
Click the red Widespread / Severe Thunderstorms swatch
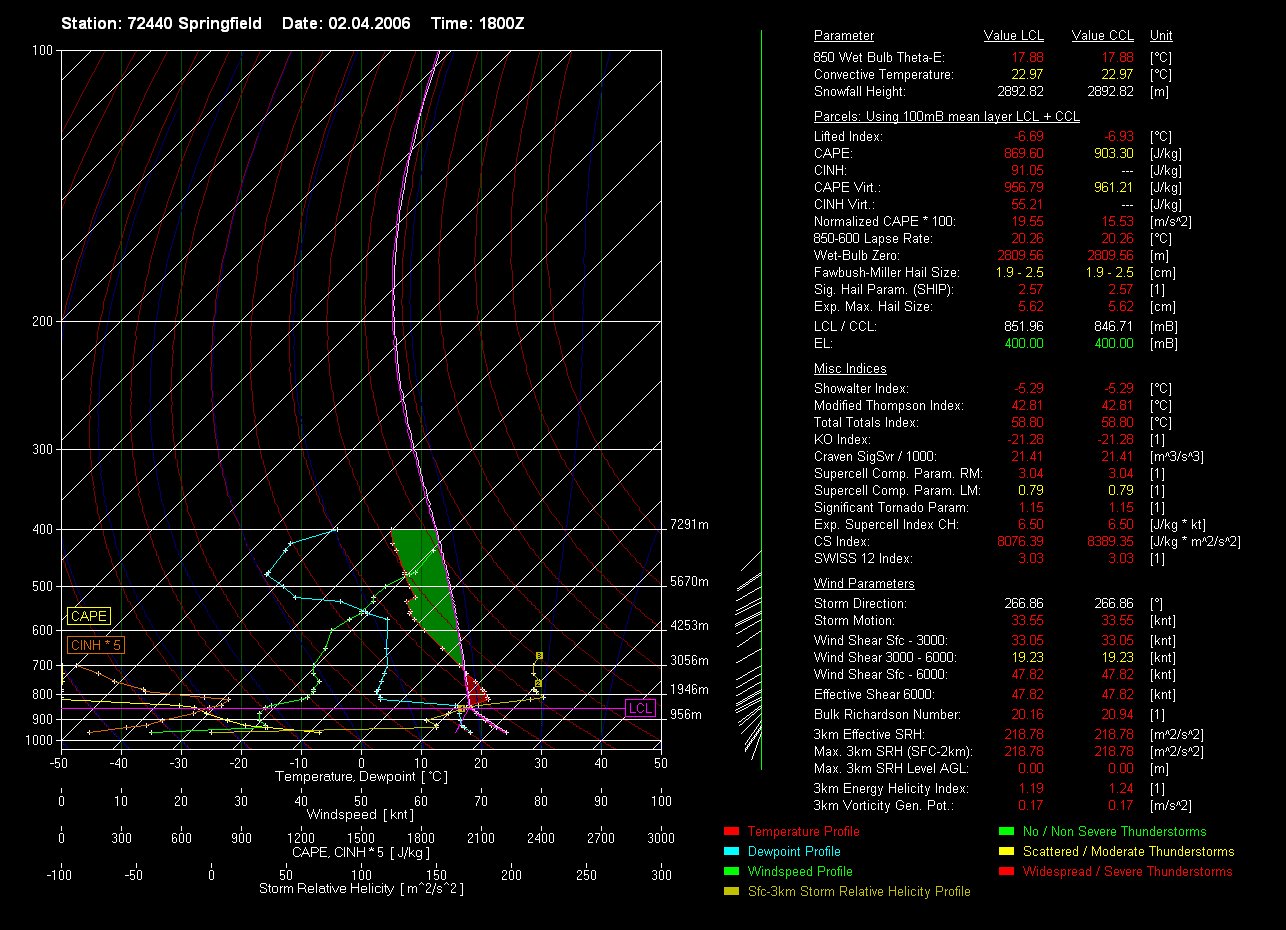pyautogui.click(x=1005, y=872)
